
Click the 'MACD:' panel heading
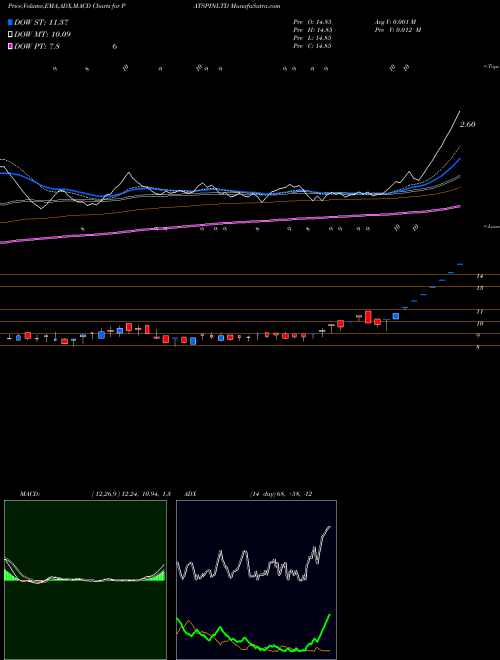coord(30,494)
